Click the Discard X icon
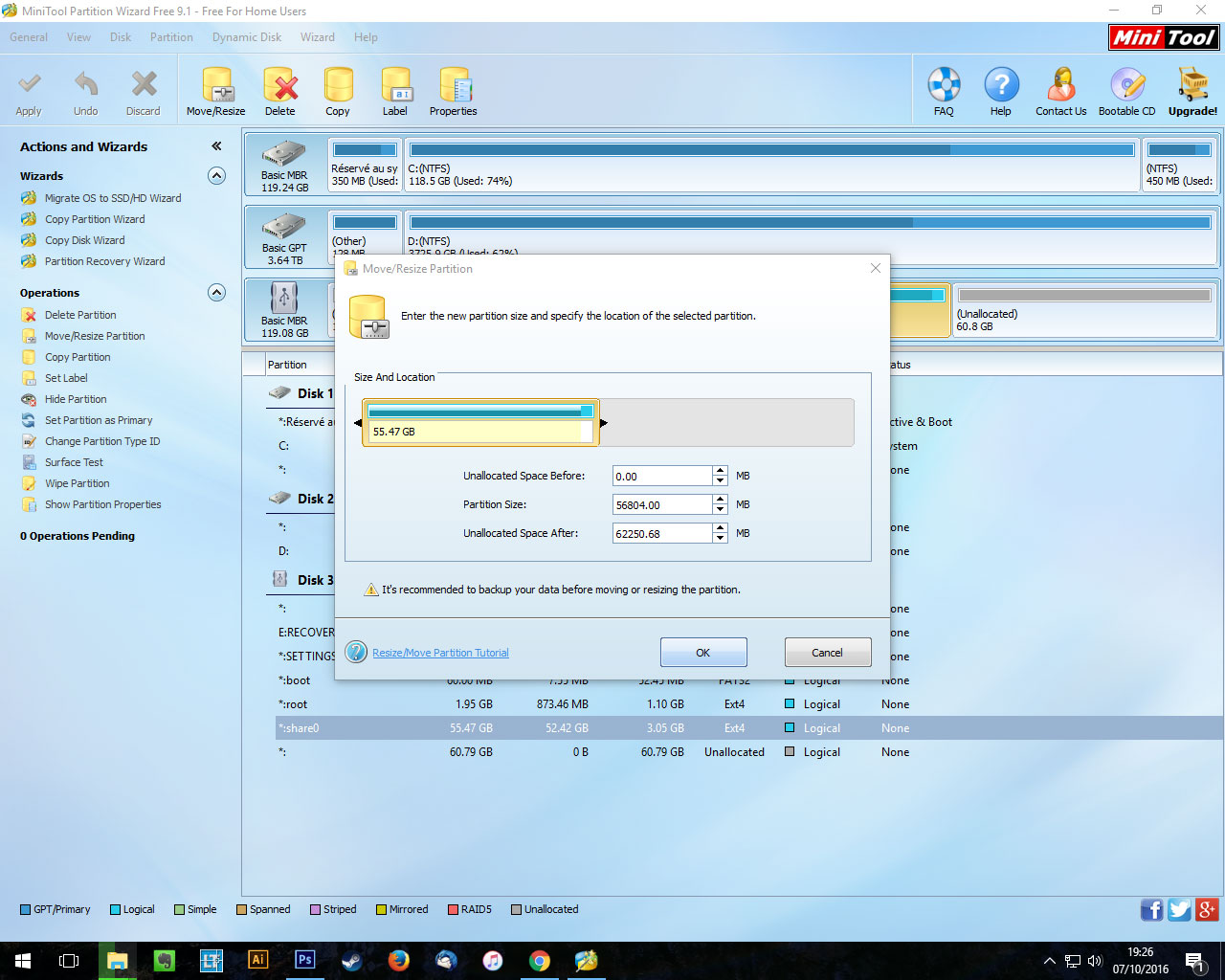The height and width of the screenshot is (980, 1225). tap(144, 85)
